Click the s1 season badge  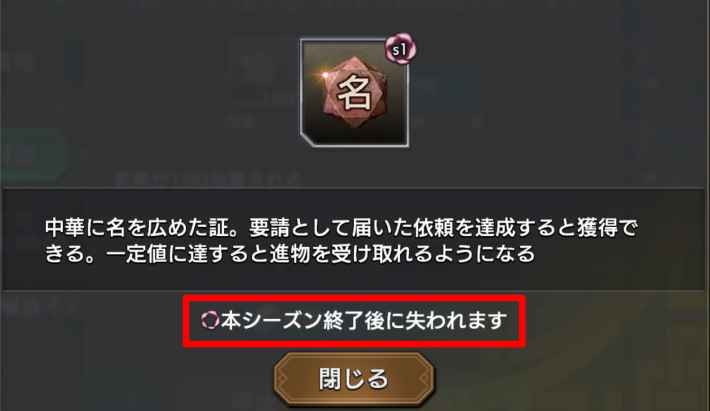(399, 49)
